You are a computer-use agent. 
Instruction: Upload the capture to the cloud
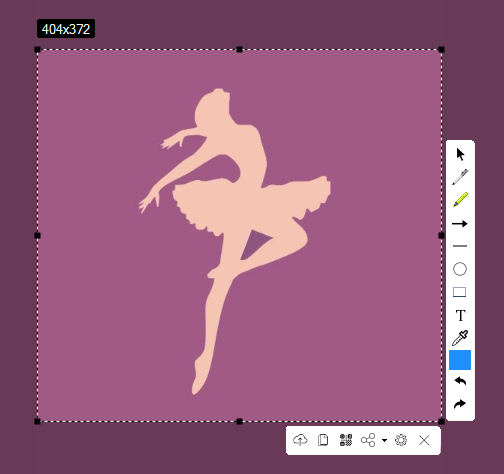tap(300, 440)
